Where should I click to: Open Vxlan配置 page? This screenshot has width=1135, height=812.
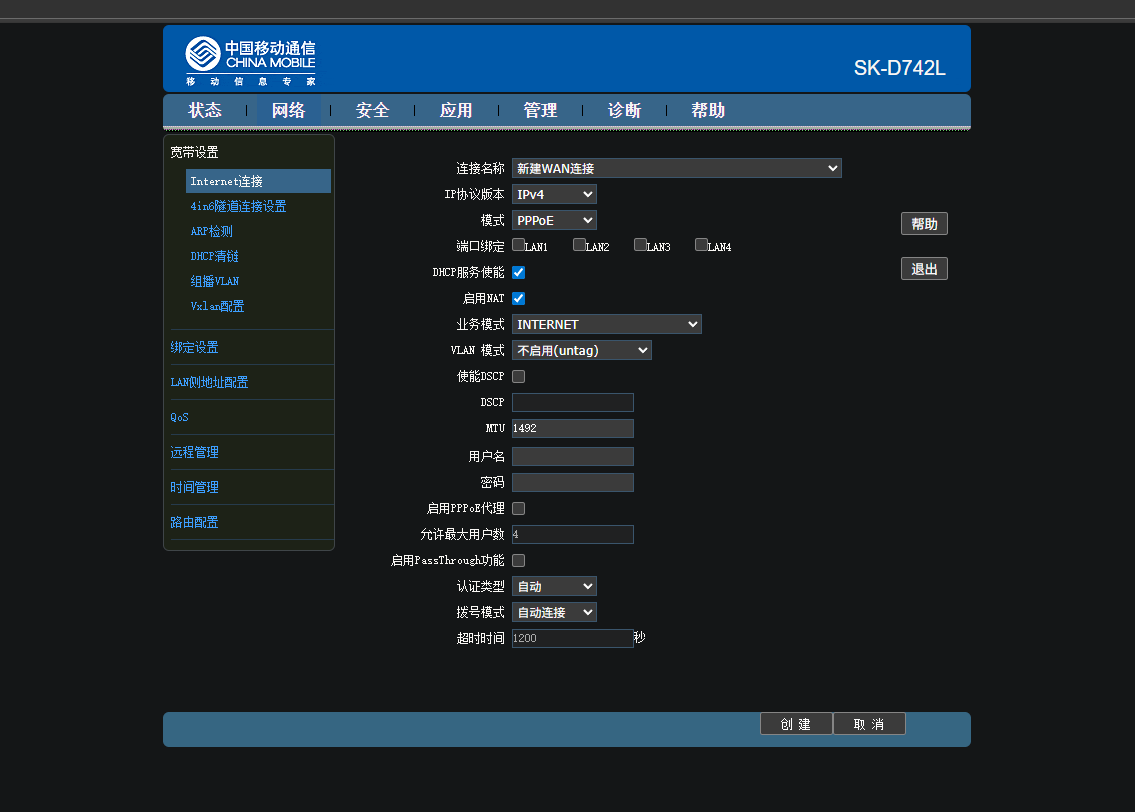217,306
